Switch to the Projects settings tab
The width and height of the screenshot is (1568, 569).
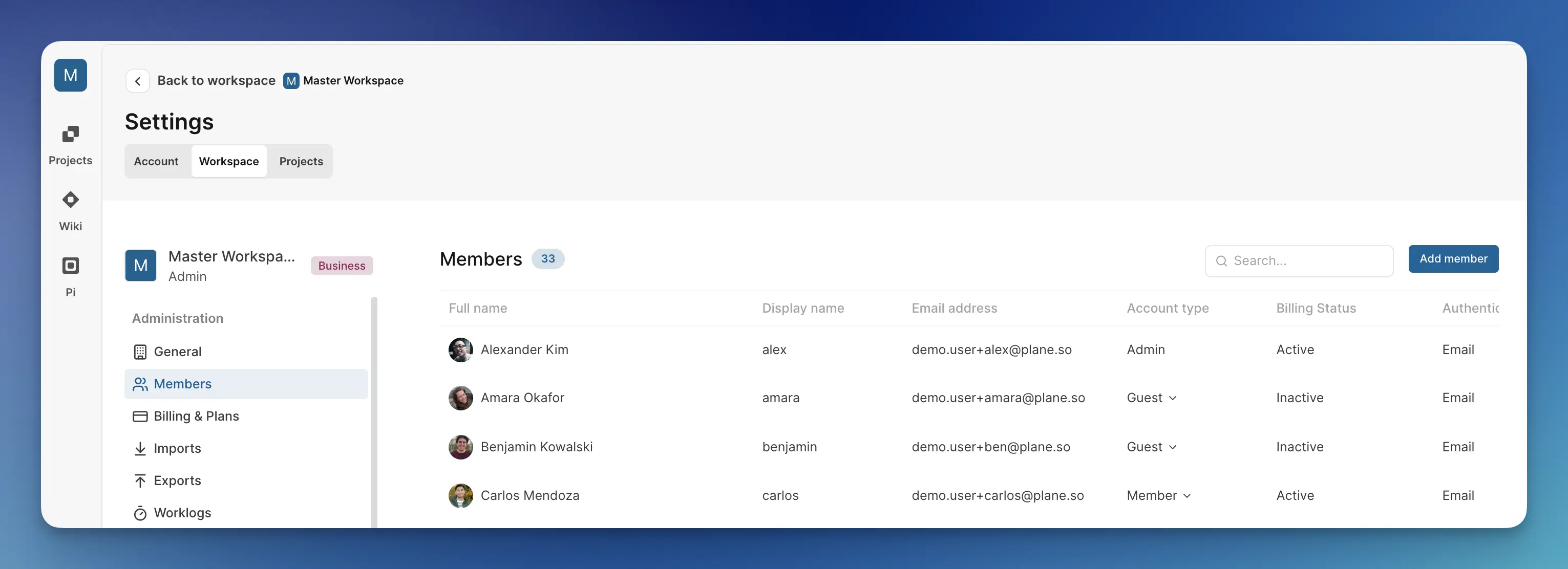pos(301,161)
